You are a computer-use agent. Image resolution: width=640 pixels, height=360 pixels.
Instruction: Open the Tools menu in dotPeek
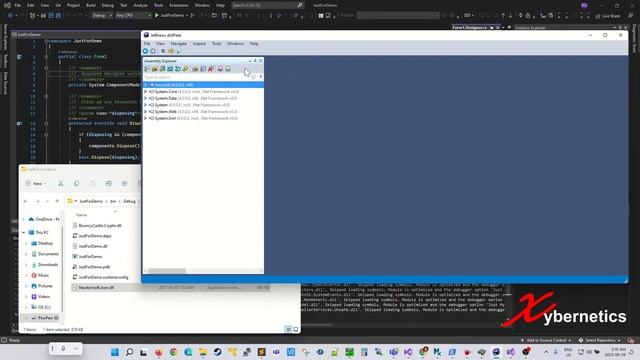[x=216, y=44]
